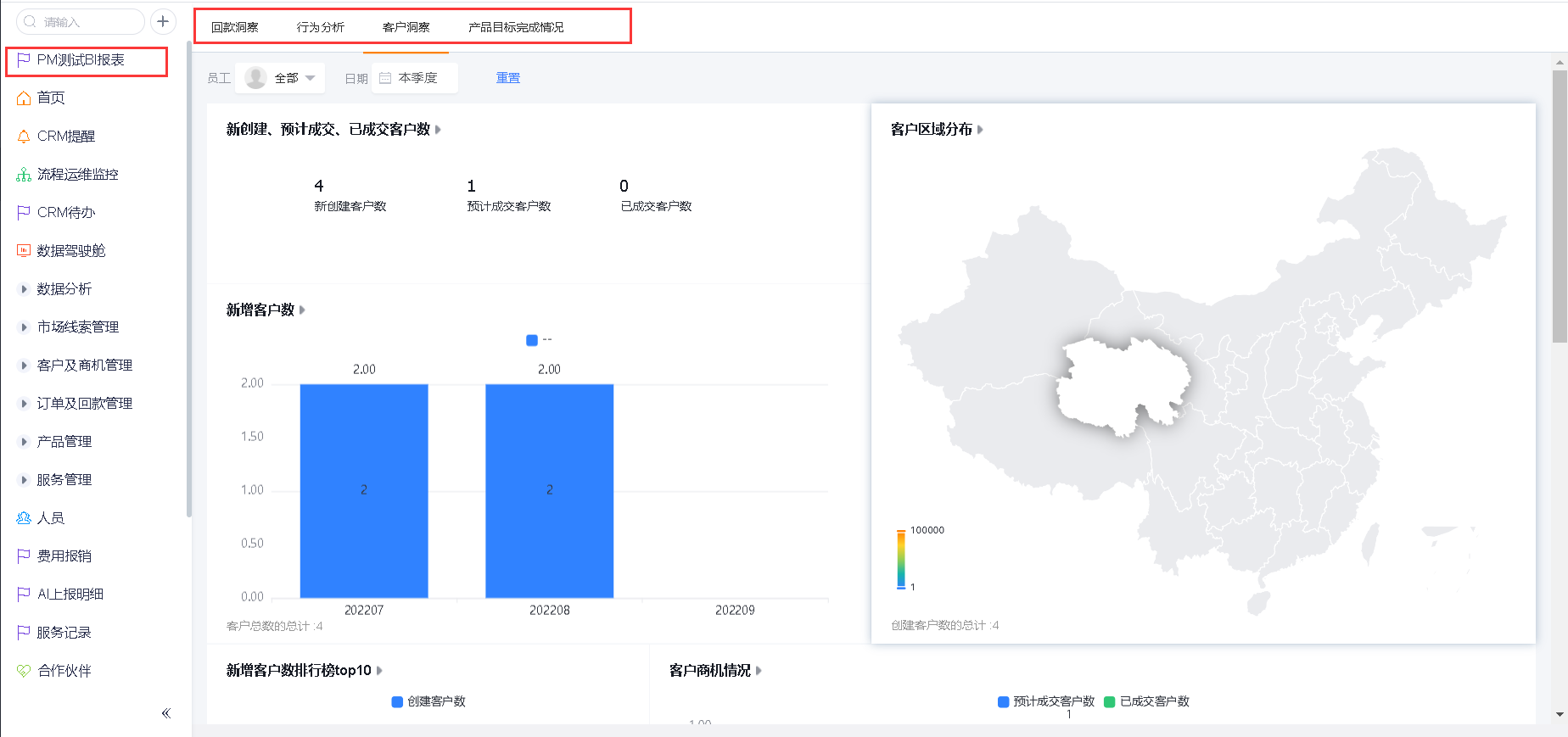Click the 人员 people icon
The width and height of the screenshot is (1568, 737).
(x=24, y=518)
